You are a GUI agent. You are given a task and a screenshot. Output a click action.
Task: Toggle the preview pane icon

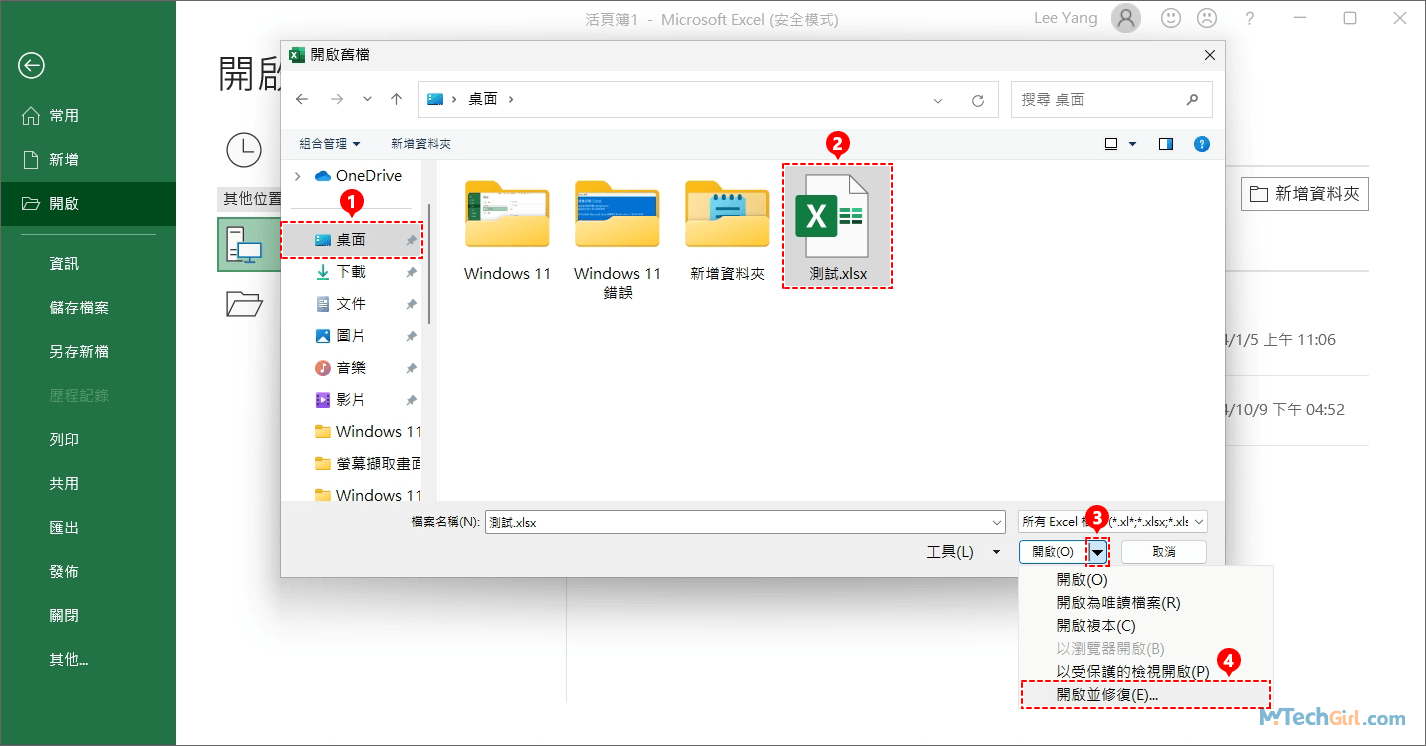(x=1165, y=144)
